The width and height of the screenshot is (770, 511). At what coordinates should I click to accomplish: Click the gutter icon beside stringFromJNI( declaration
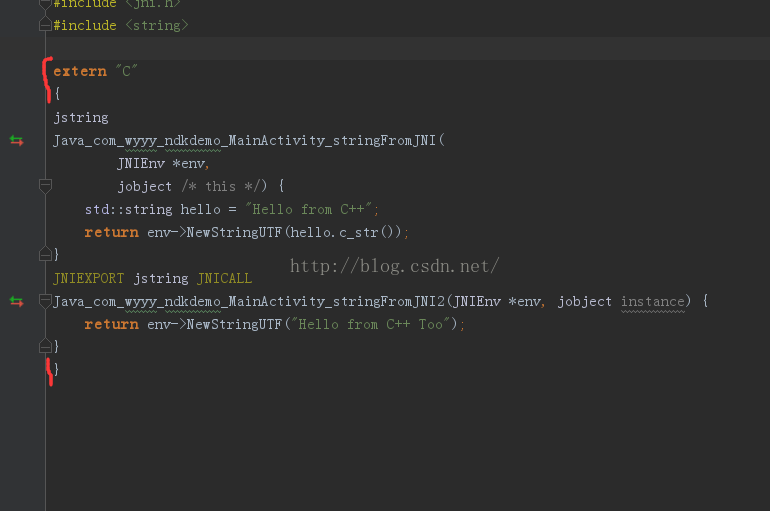[x=16, y=141]
